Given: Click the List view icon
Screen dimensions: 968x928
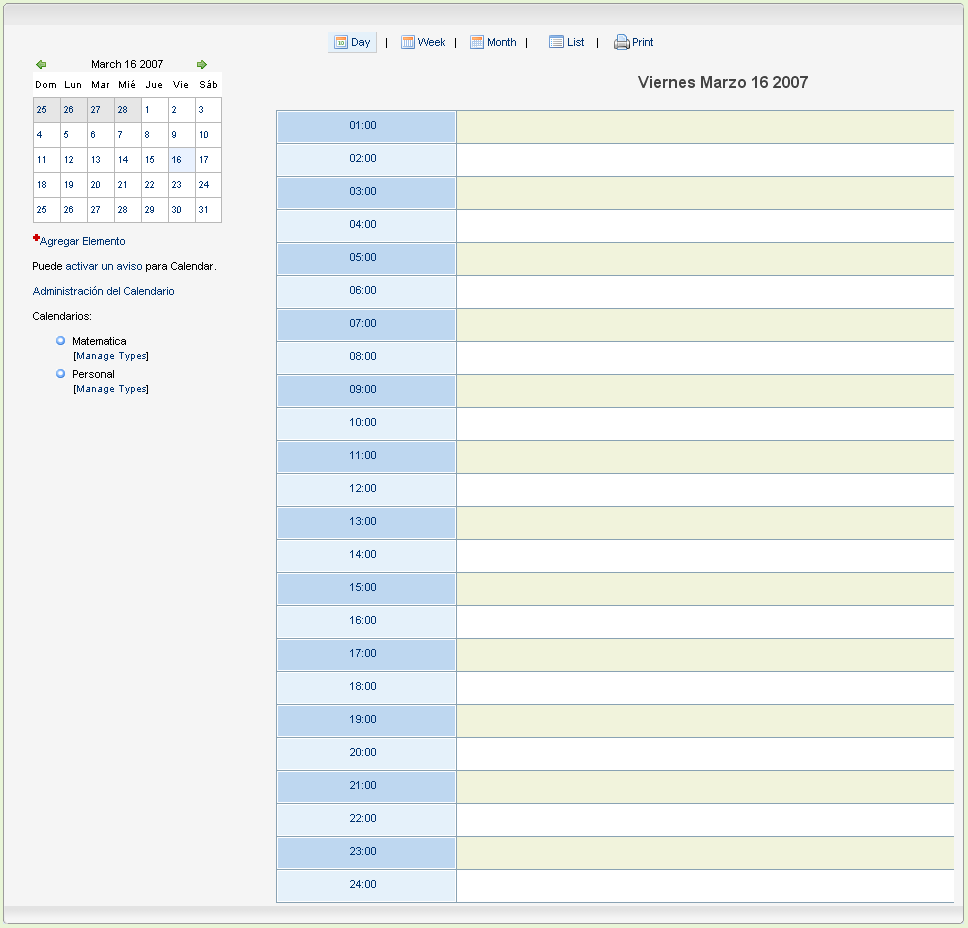Looking at the screenshot, I should pos(556,42).
